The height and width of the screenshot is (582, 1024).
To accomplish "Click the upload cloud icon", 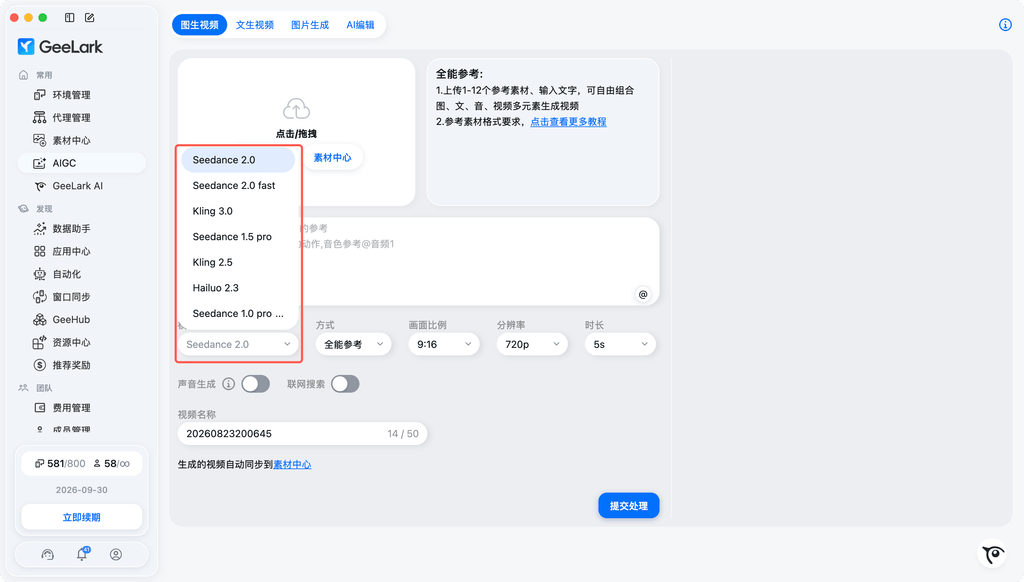I will pyautogui.click(x=296, y=109).
